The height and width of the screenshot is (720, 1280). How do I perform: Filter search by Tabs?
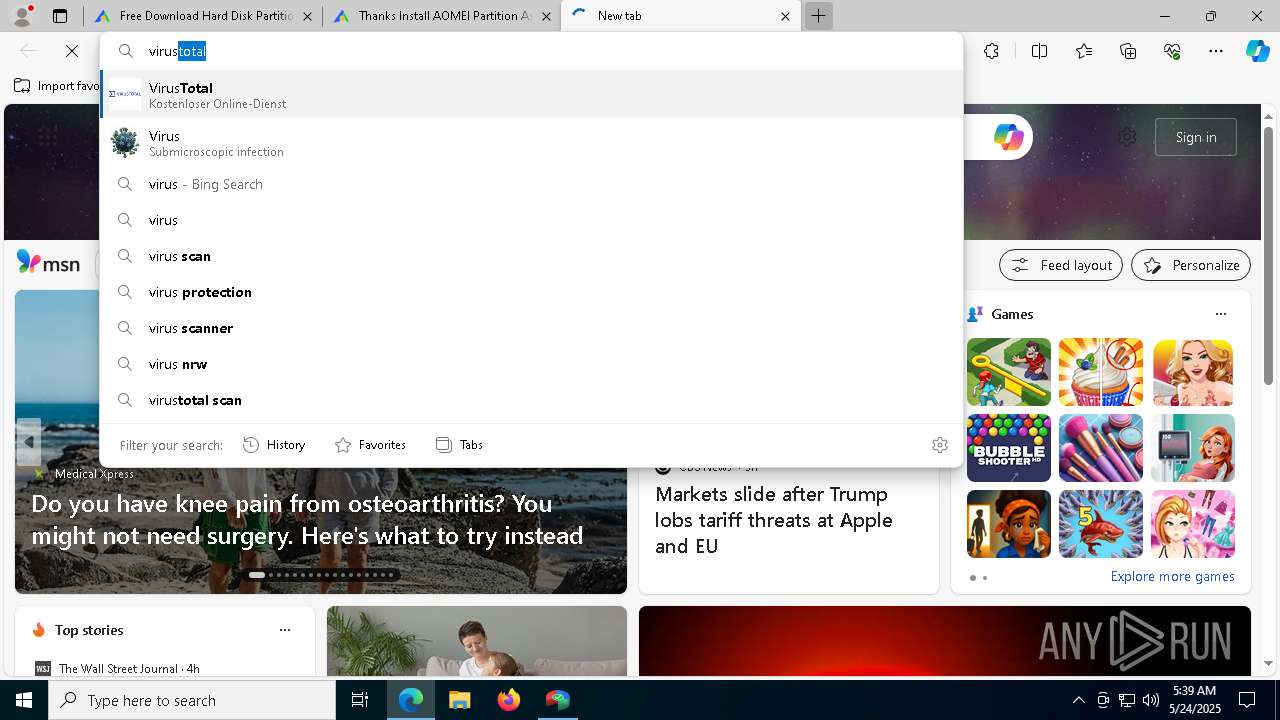click(459, 445)
